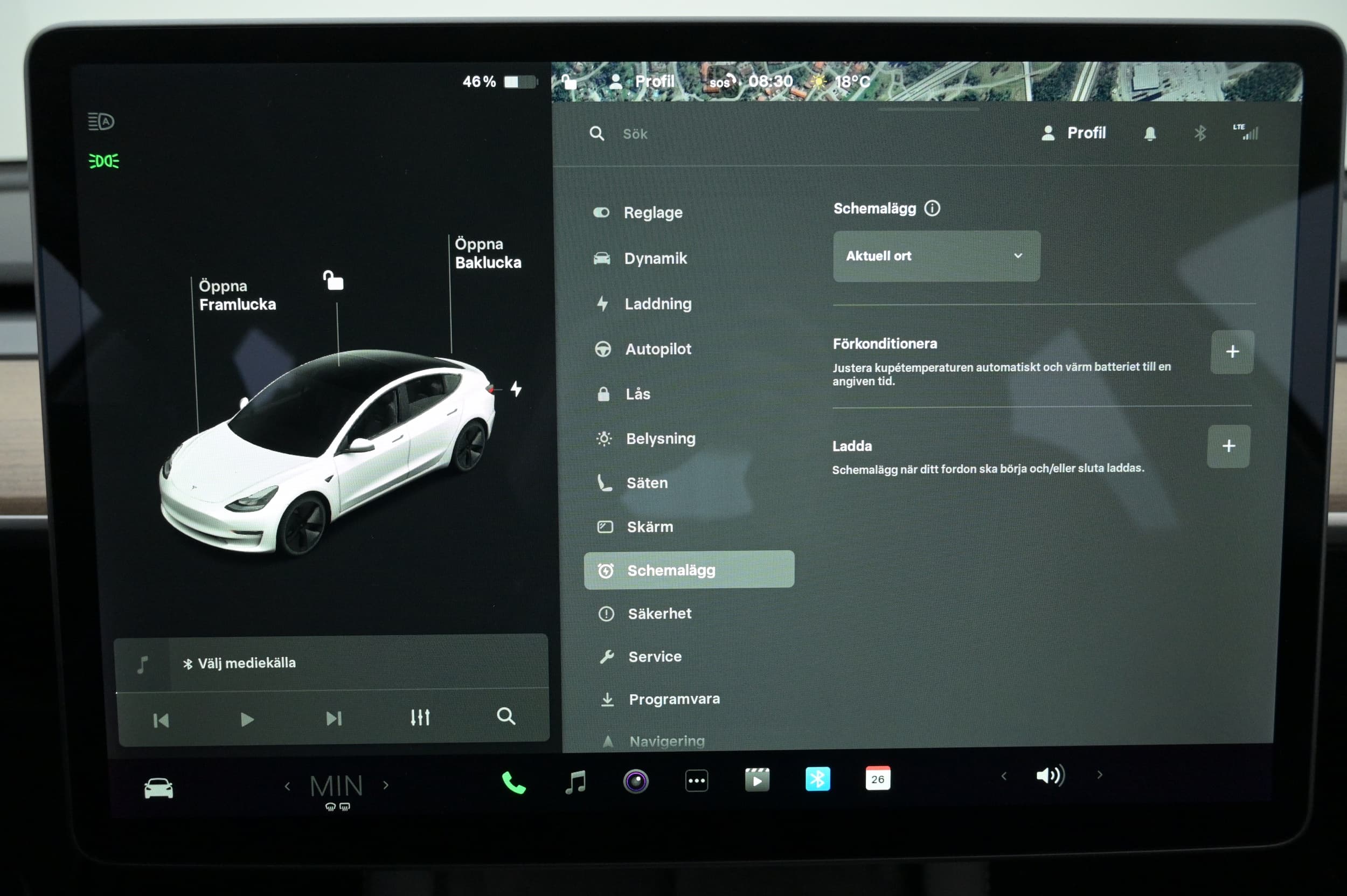Click Välj mediekälla media source
Screen dimensions: 1347x896
[239, 663]
